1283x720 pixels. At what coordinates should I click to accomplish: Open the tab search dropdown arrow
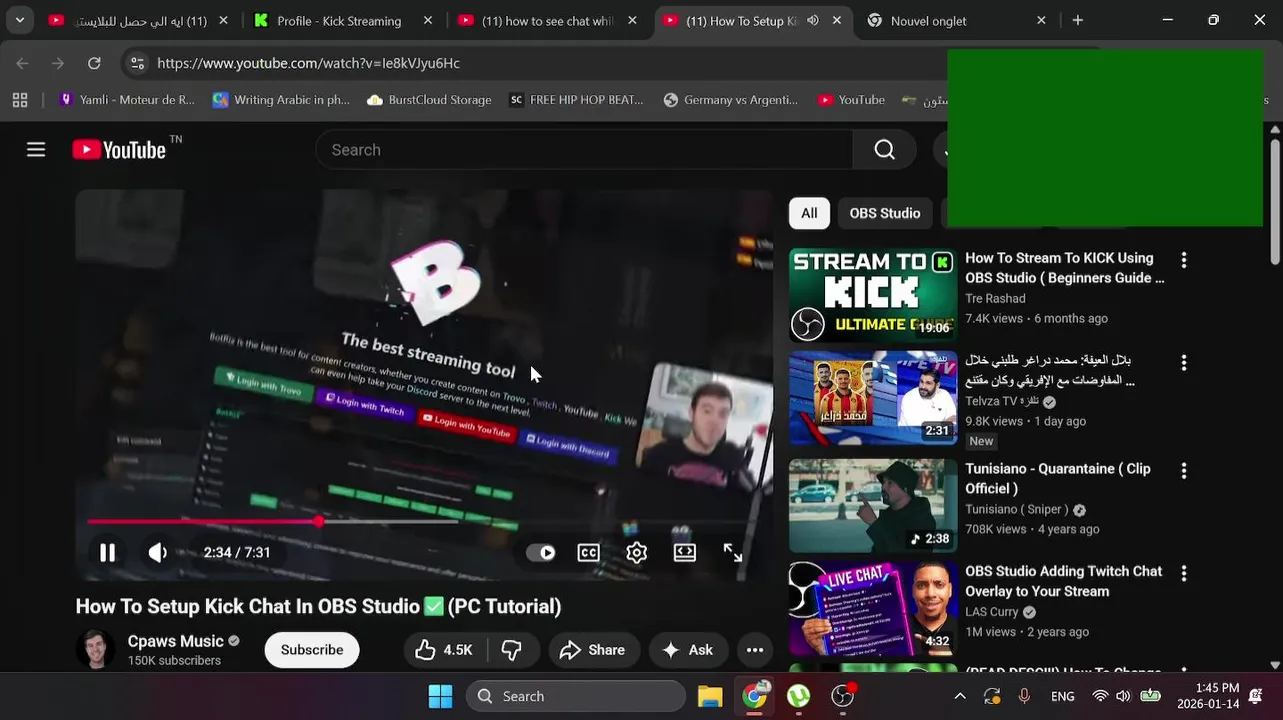coord(19,20)
